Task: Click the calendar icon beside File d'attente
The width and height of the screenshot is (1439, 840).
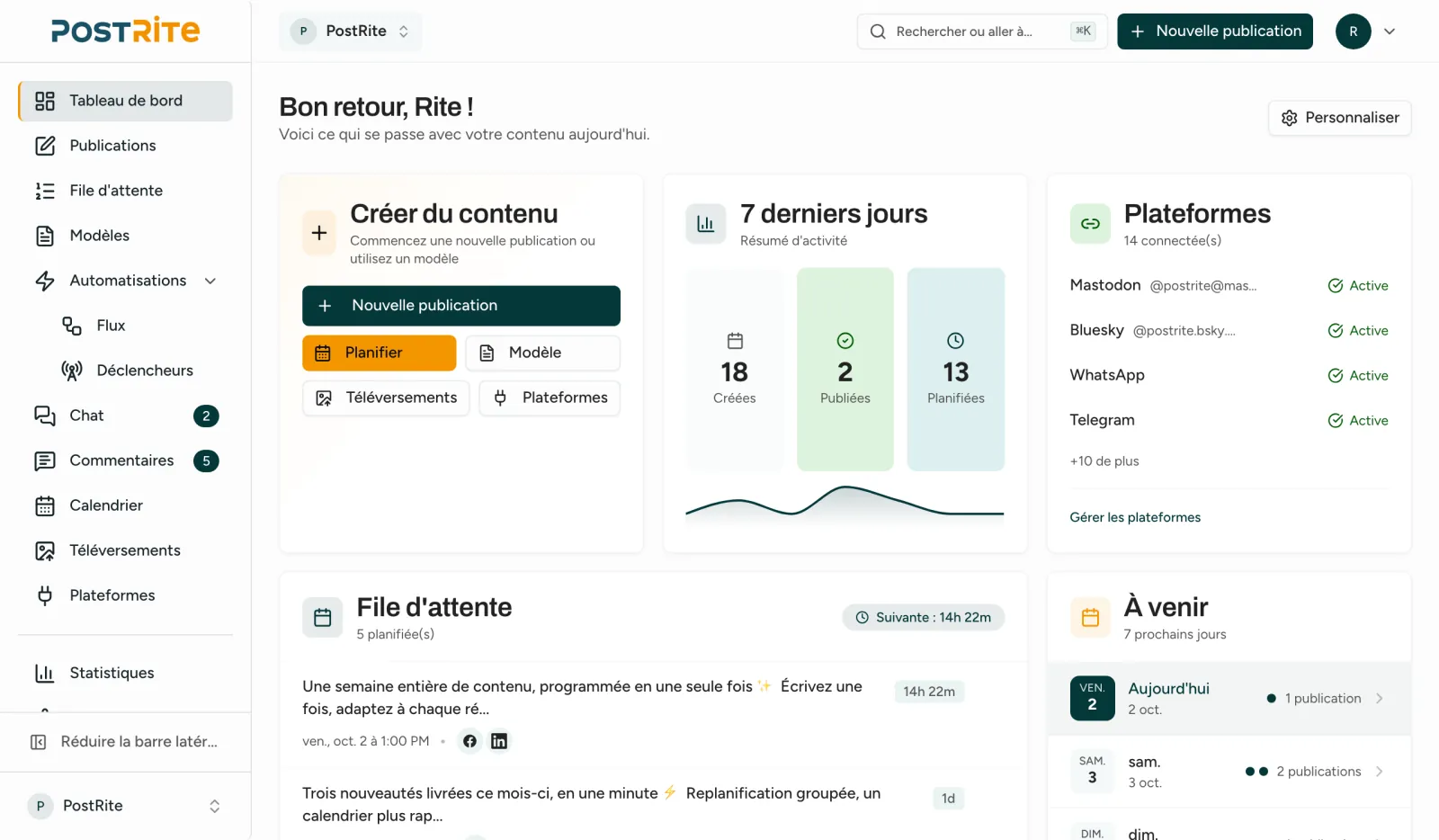Action: [323, 618]
